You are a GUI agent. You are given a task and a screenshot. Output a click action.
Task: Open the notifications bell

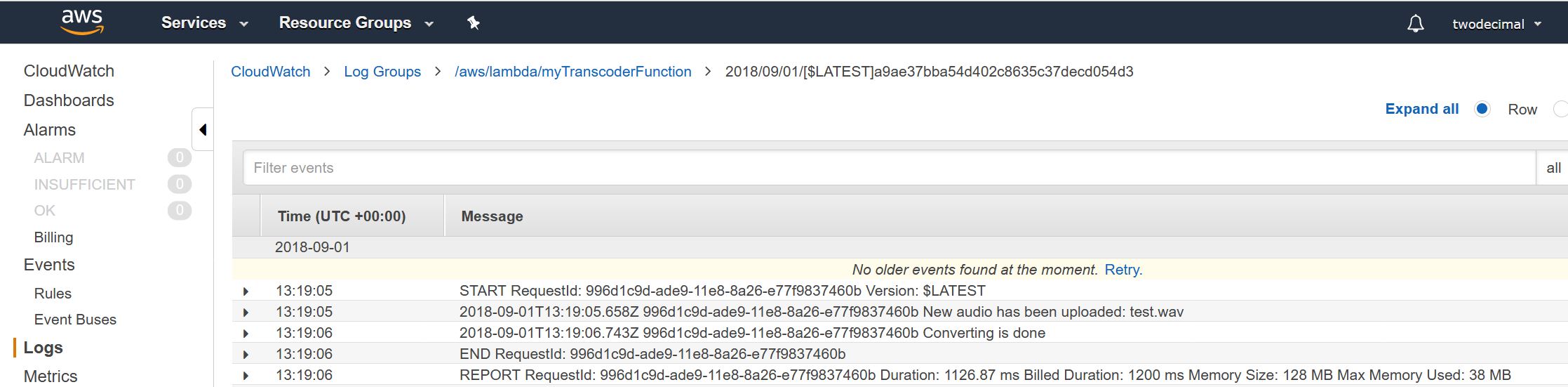pos(1416,24)
